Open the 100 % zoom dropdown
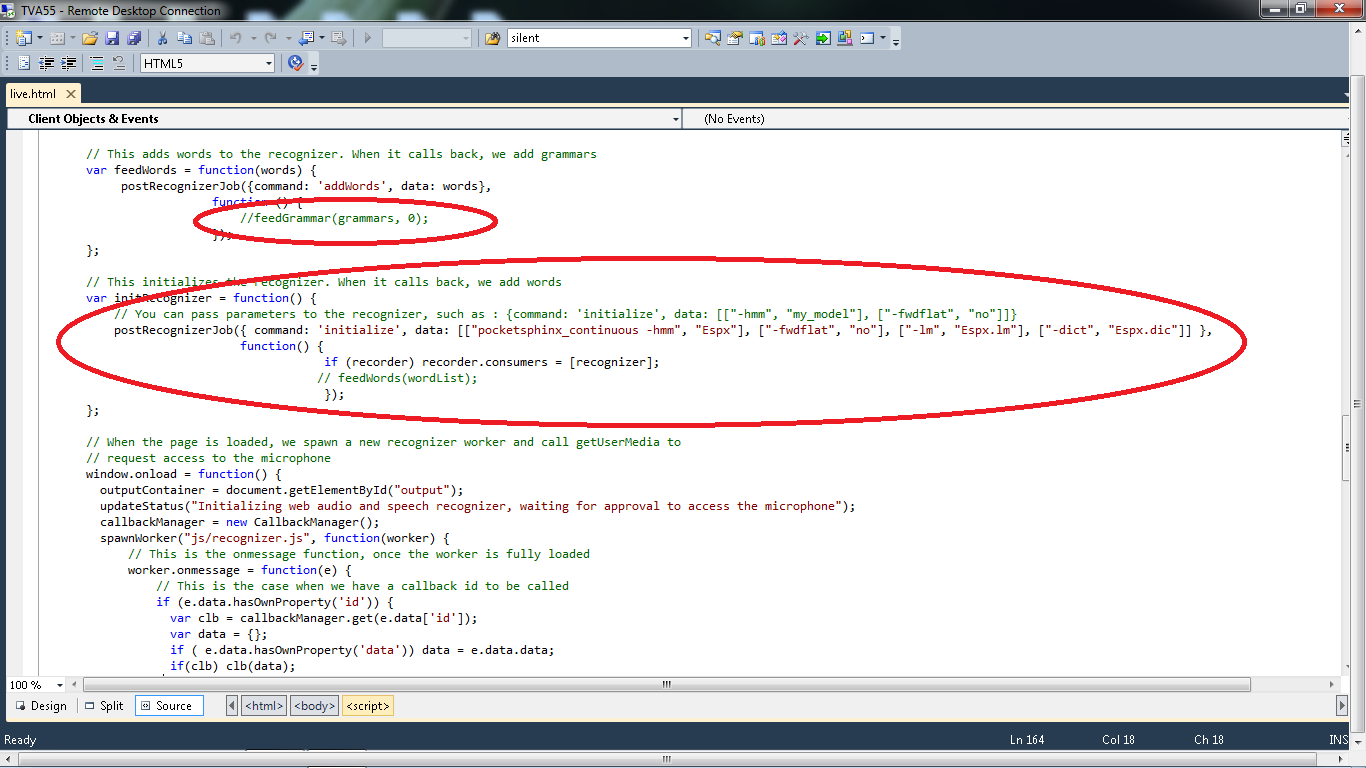The image size is (1366, 768). click(x=60, y=685)
